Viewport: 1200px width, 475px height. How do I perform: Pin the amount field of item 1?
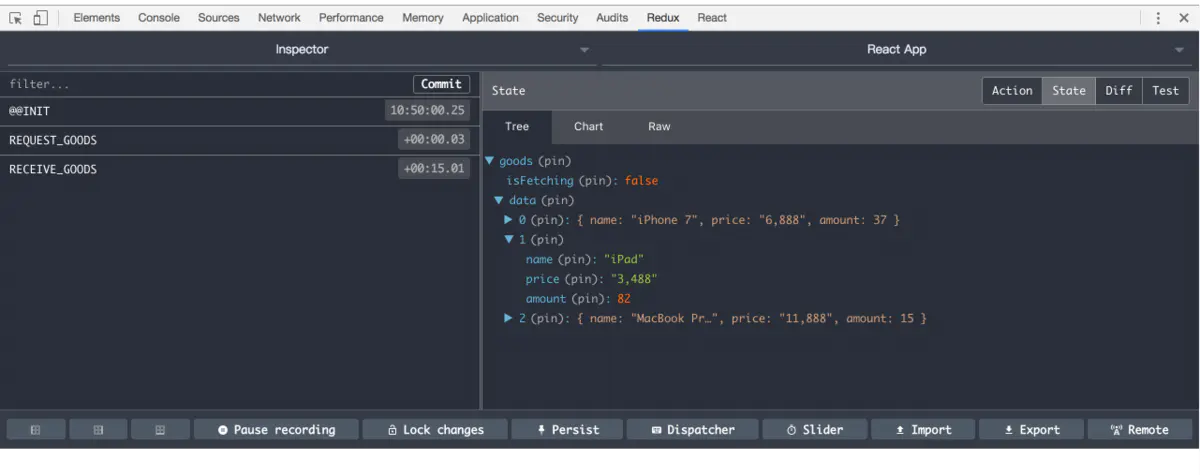click(x=590, y=299)
